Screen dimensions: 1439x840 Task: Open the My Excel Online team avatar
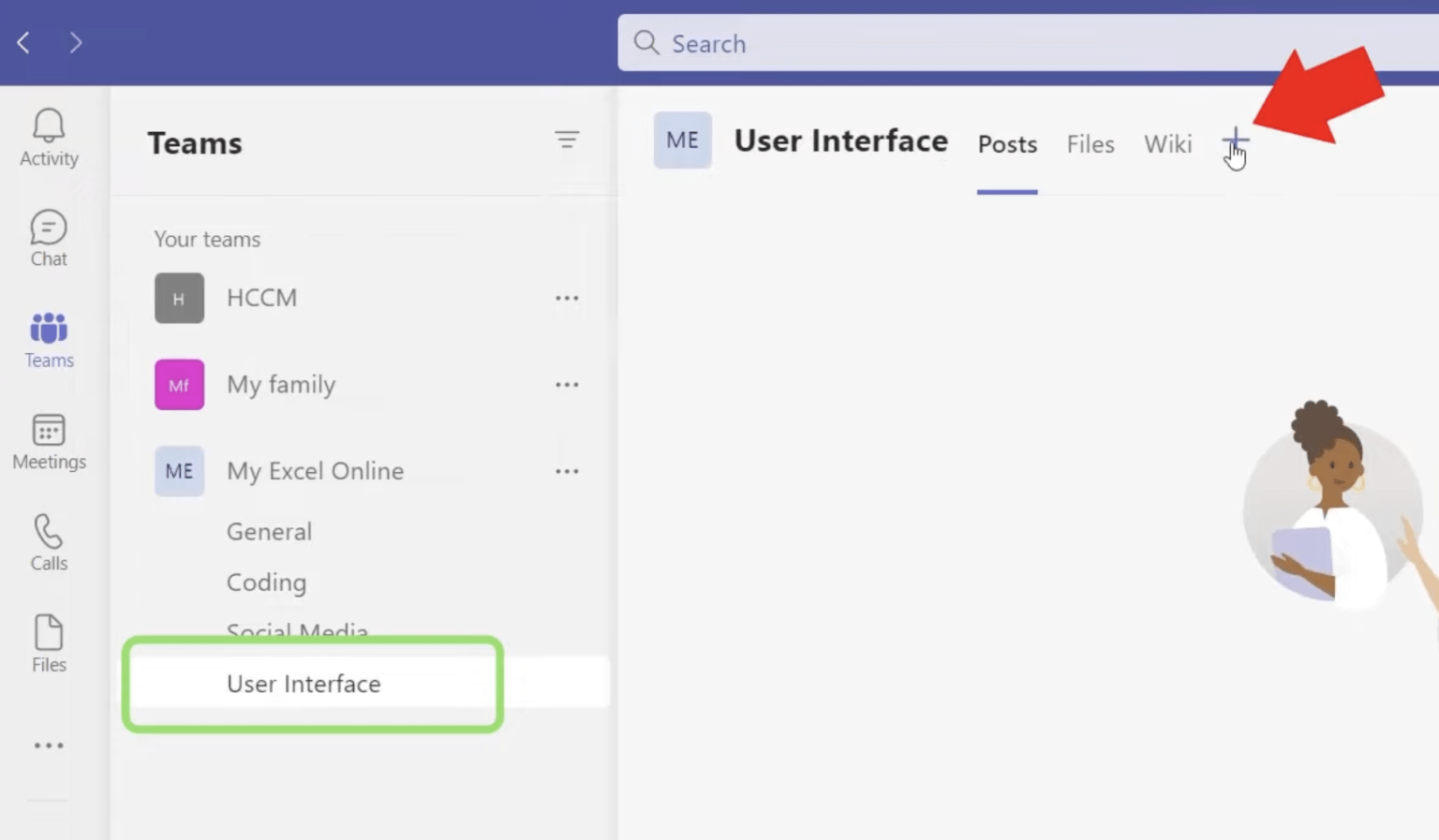[x=179, y=471]
